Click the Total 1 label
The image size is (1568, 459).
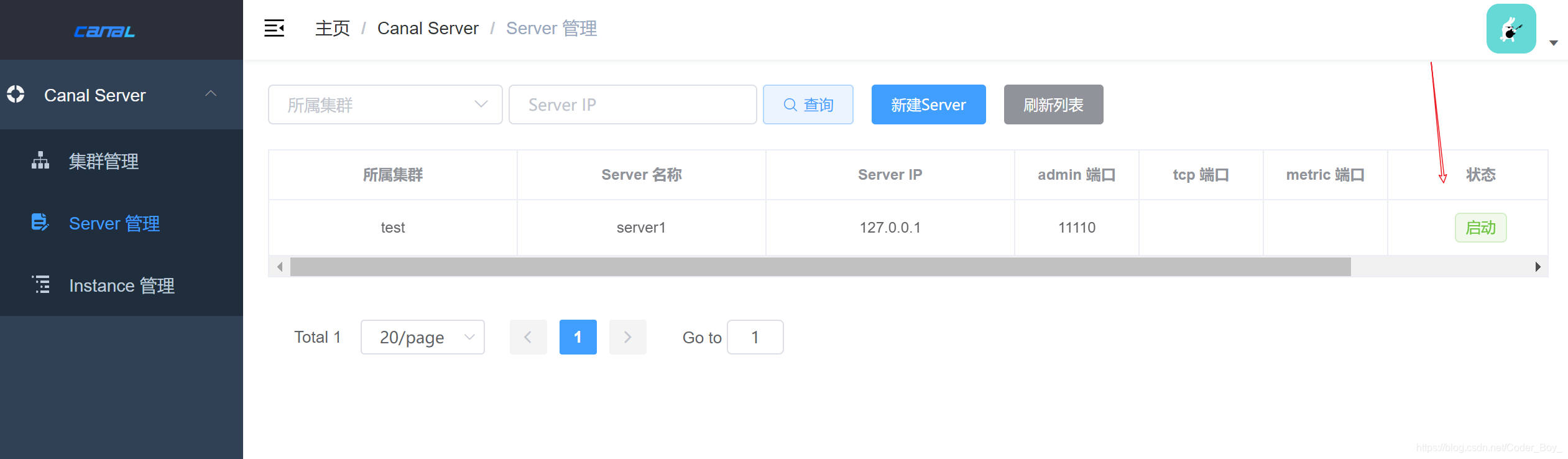click(x=318, y=337)
